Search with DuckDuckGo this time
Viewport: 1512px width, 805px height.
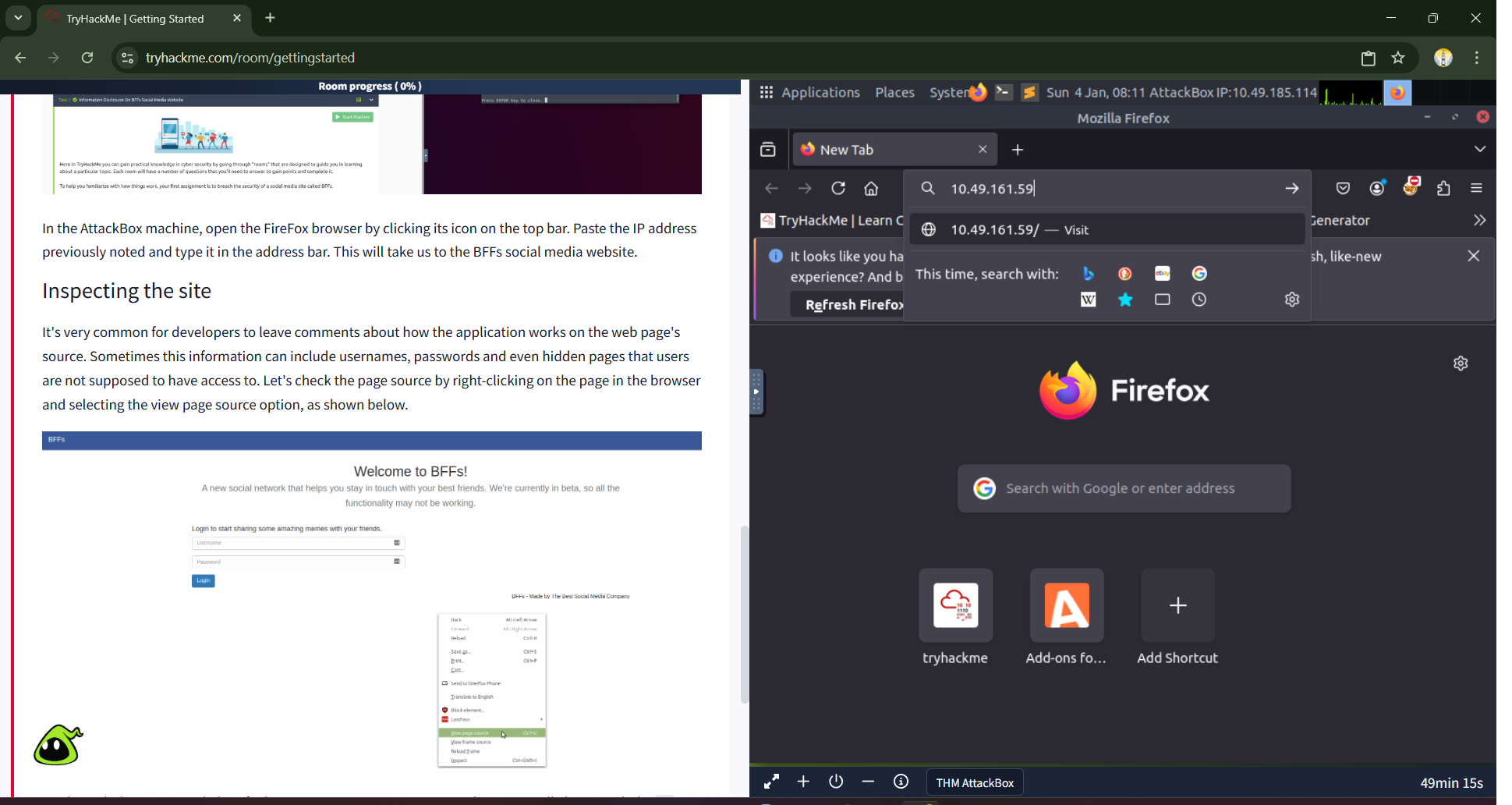1125,274
